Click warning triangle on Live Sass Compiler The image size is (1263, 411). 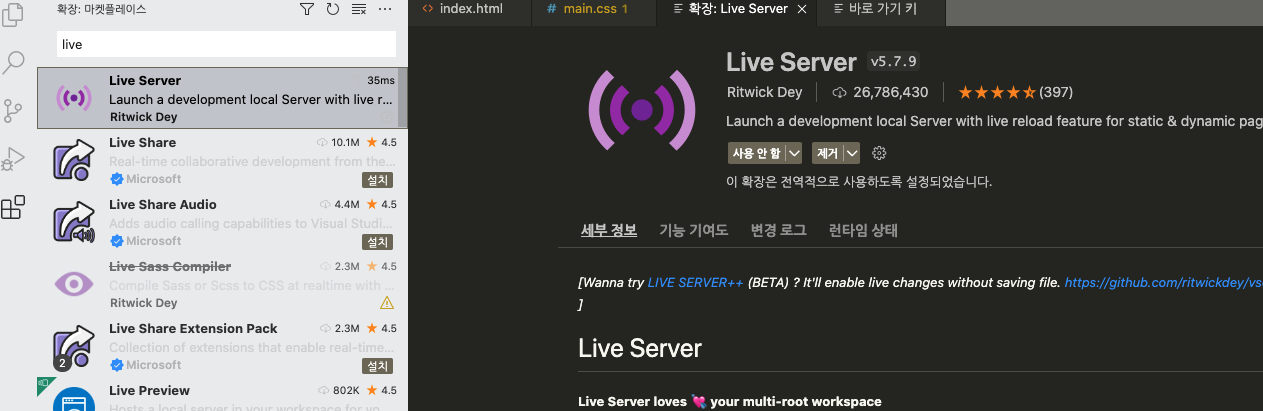point(387,303)
